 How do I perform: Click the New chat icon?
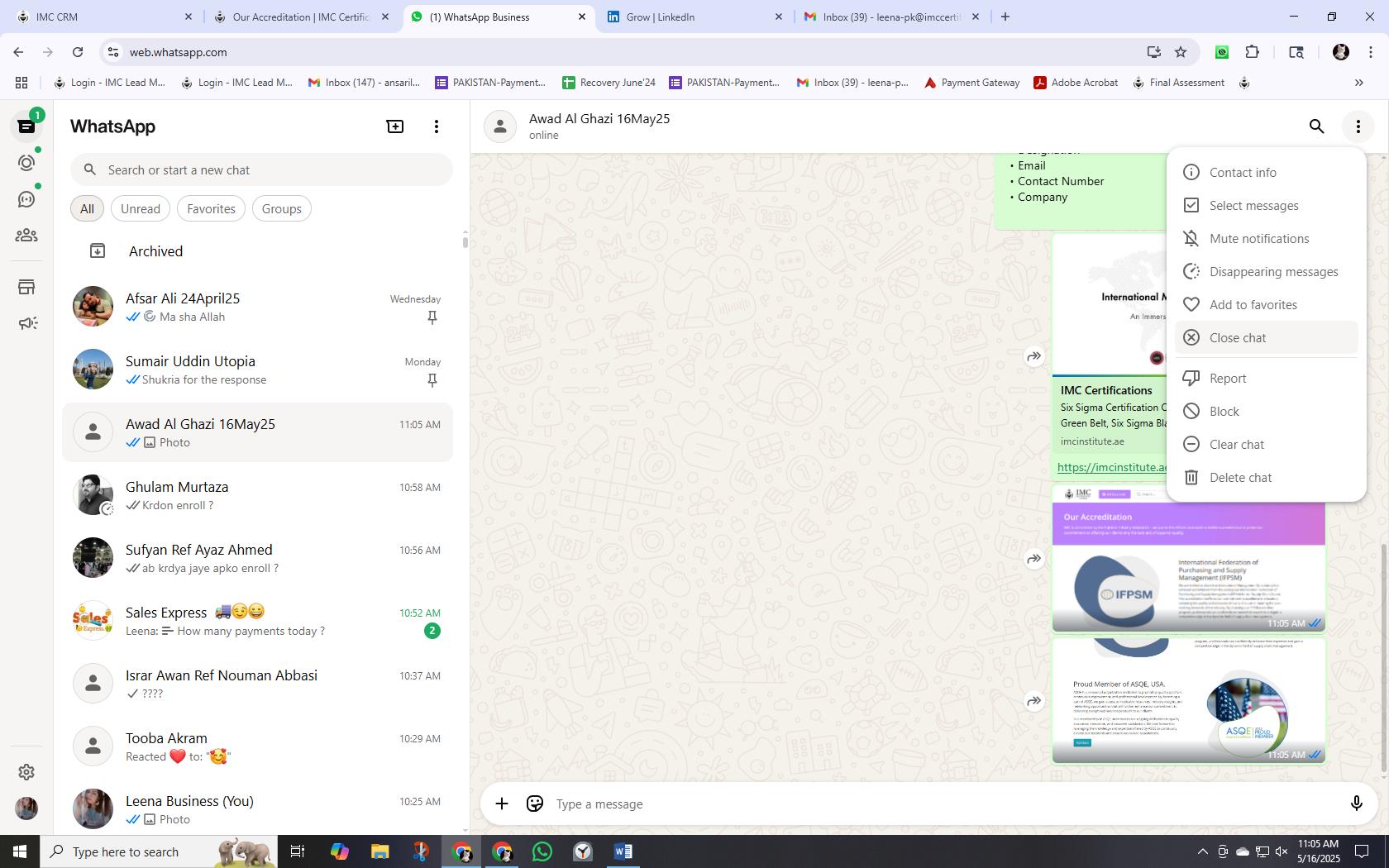tap(395, 126)
